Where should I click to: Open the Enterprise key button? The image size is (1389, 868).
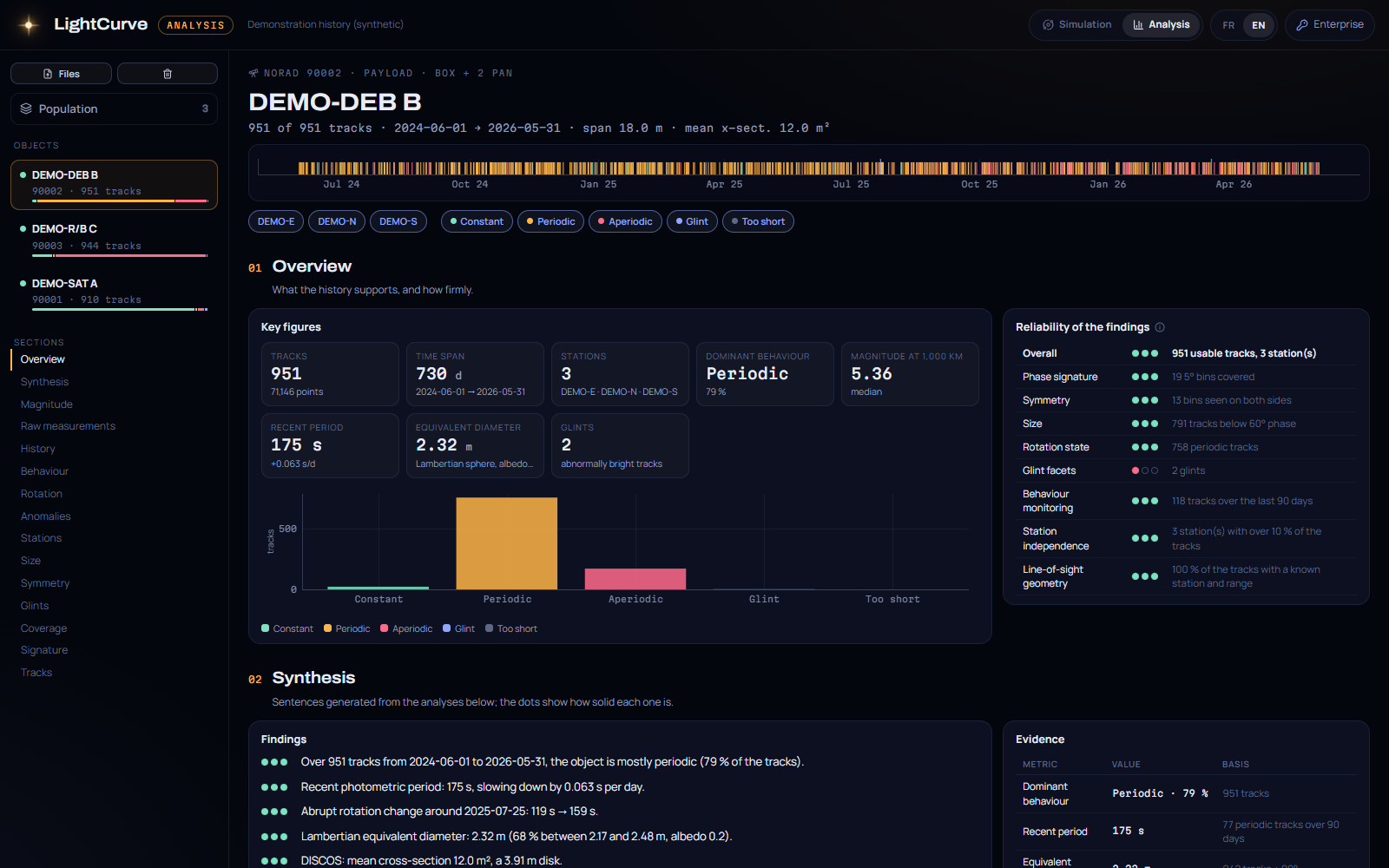tap(1329, 24)
